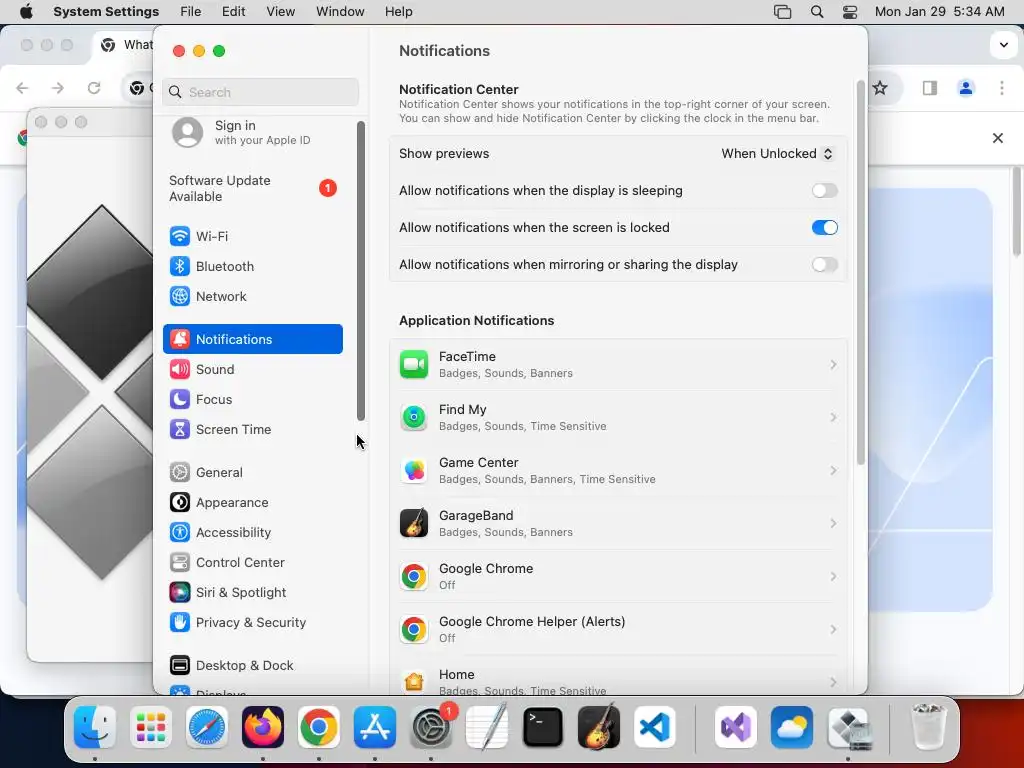Open the File menu

pos(191,12)
